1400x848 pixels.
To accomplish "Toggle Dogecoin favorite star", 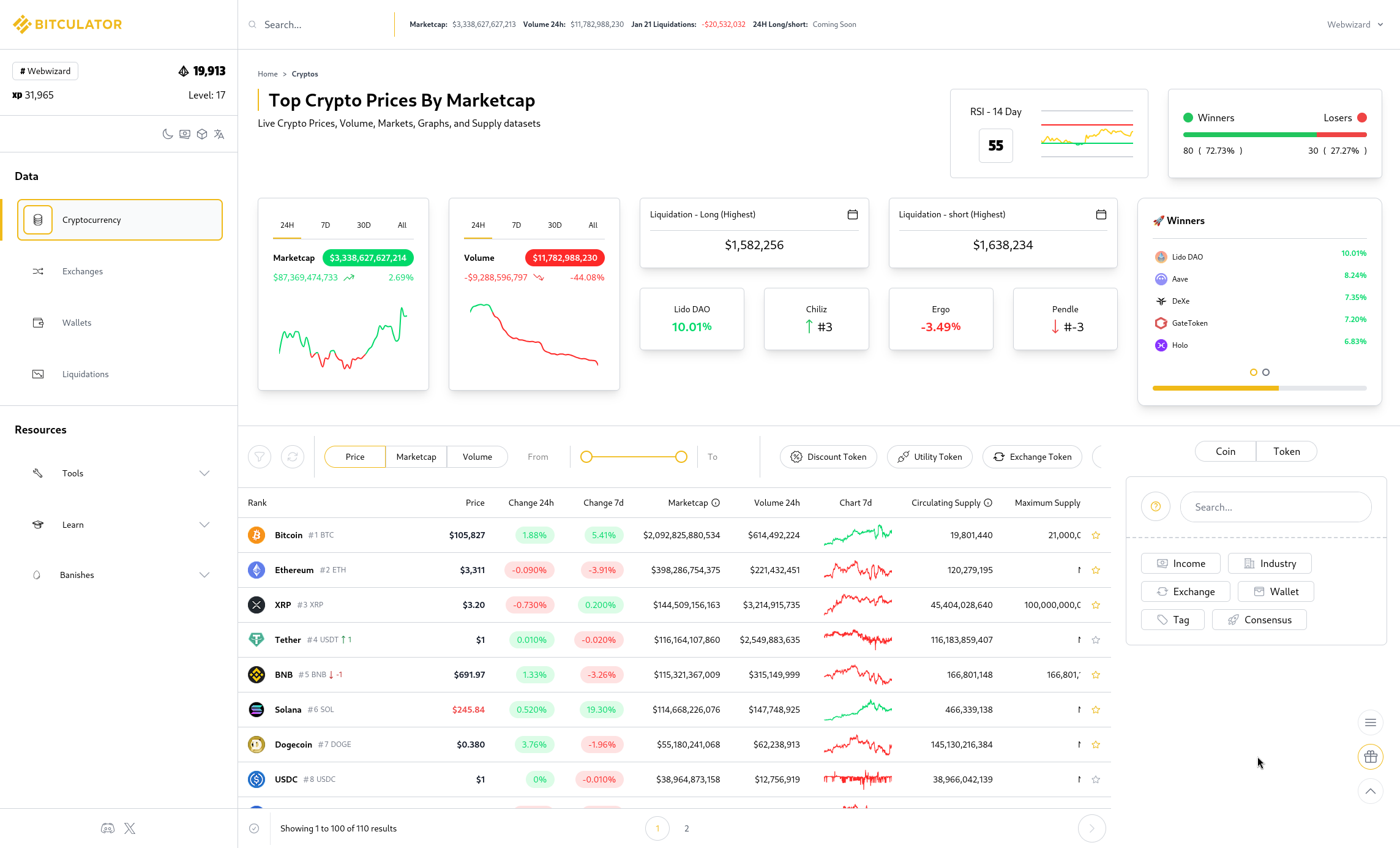I will 1096,745.
